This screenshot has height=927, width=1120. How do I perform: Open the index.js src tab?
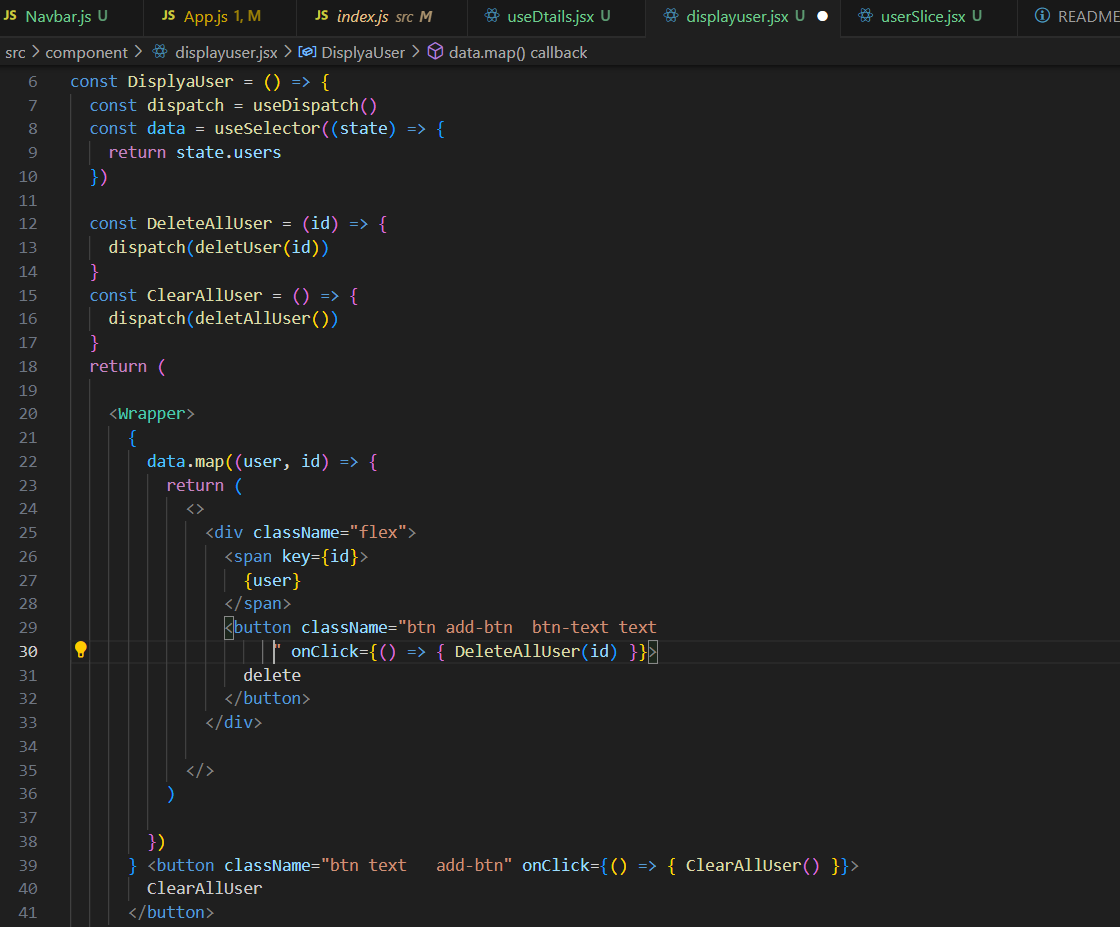381,16
